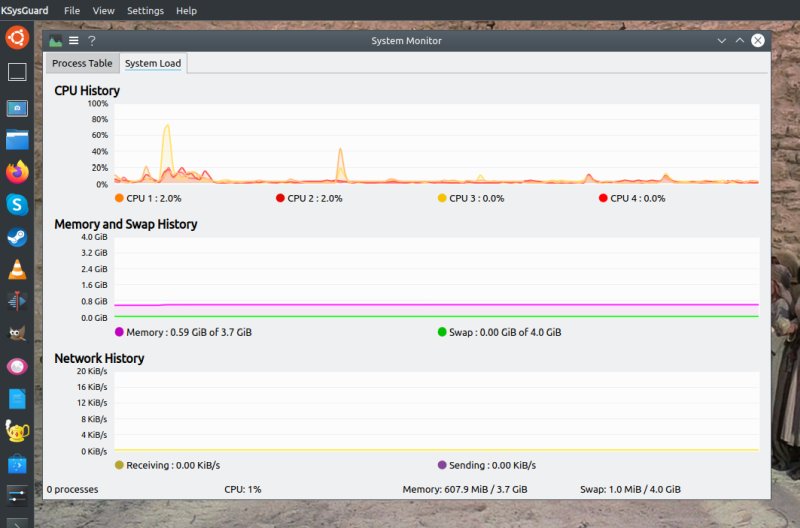The width and height of the screenshot is (800, 528).
Task: Launch Firefox from the dock
Action: click(x=17, y=172)
